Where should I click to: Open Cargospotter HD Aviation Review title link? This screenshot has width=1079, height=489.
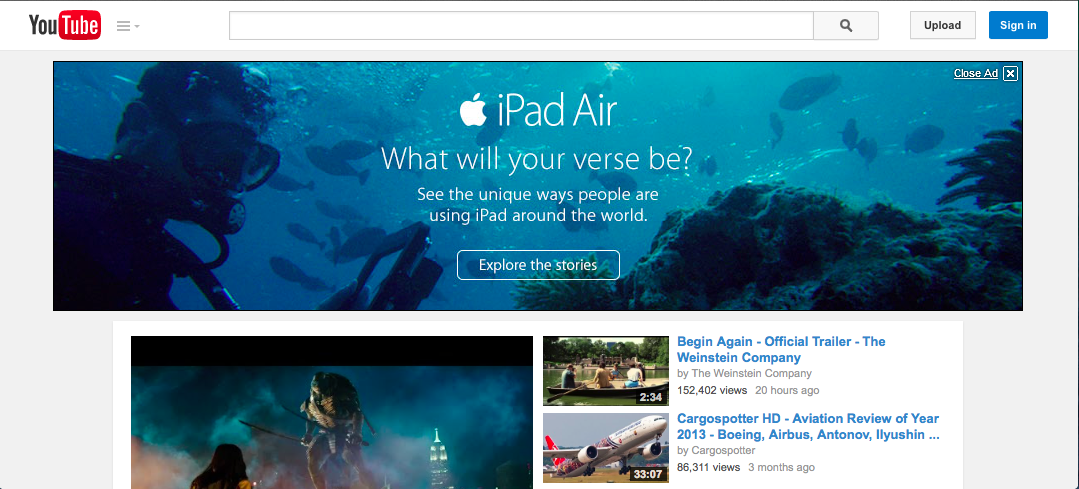pyautogui.click(x=808, y=426)
